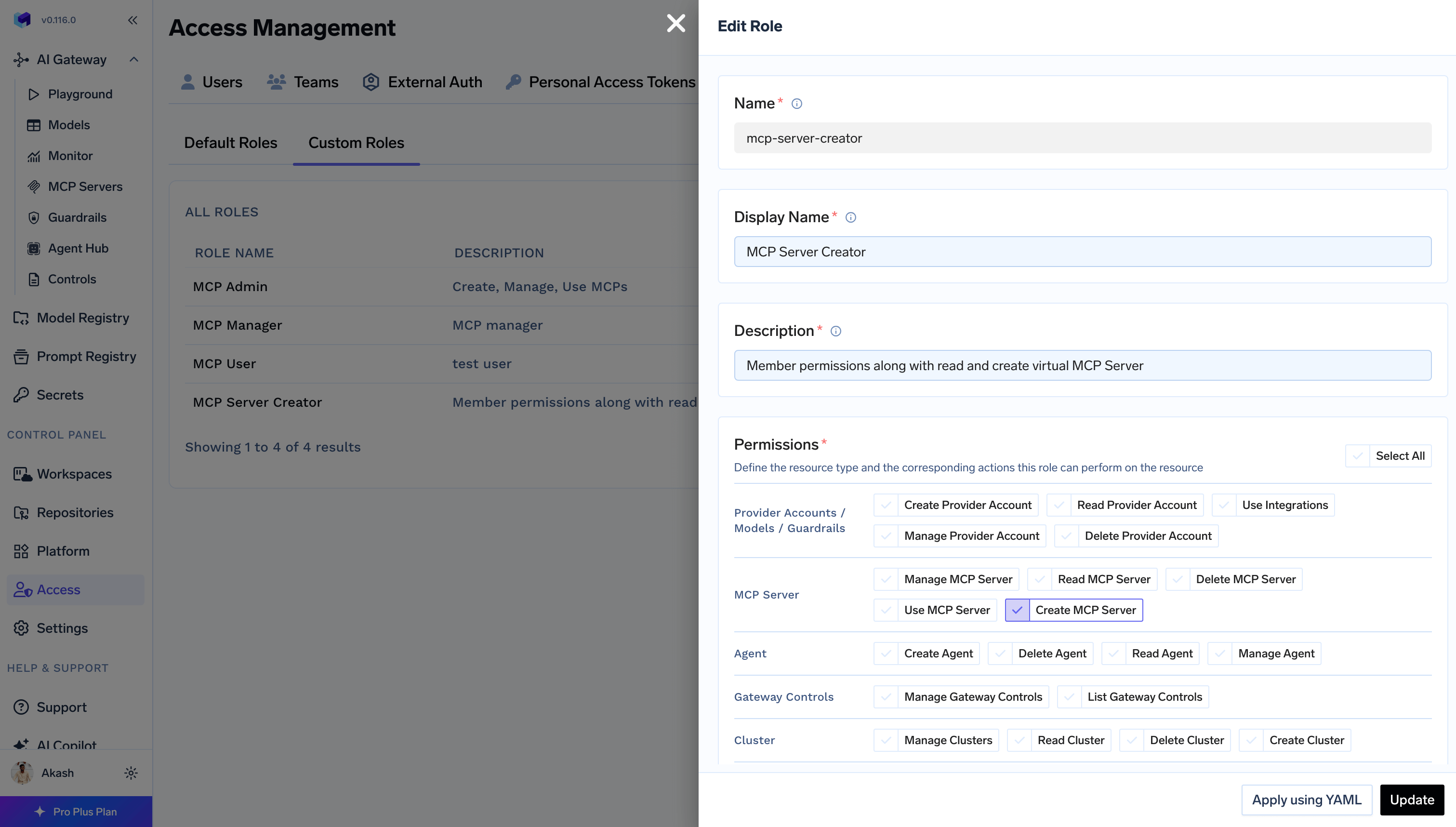1456x827 pixels.
Task: Check the Select All permissions box
Action: 1357,456
